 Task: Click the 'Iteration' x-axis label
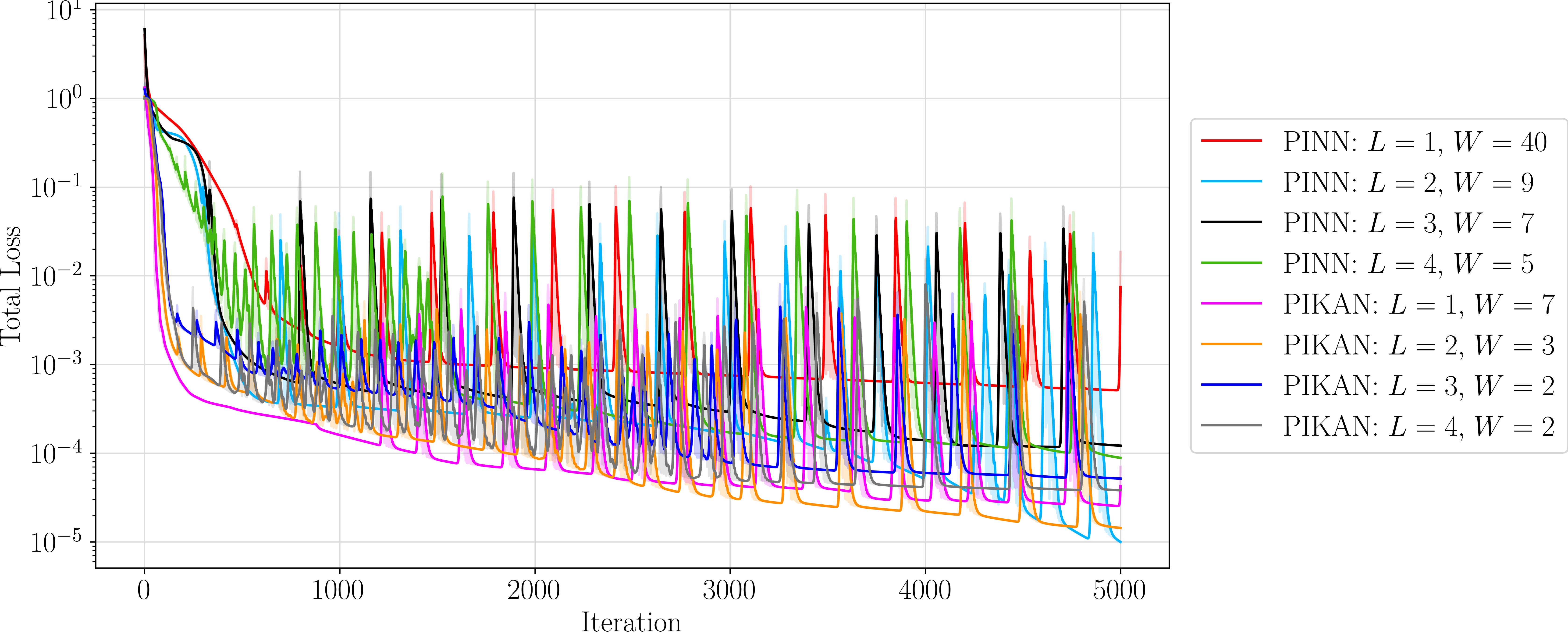631,622
